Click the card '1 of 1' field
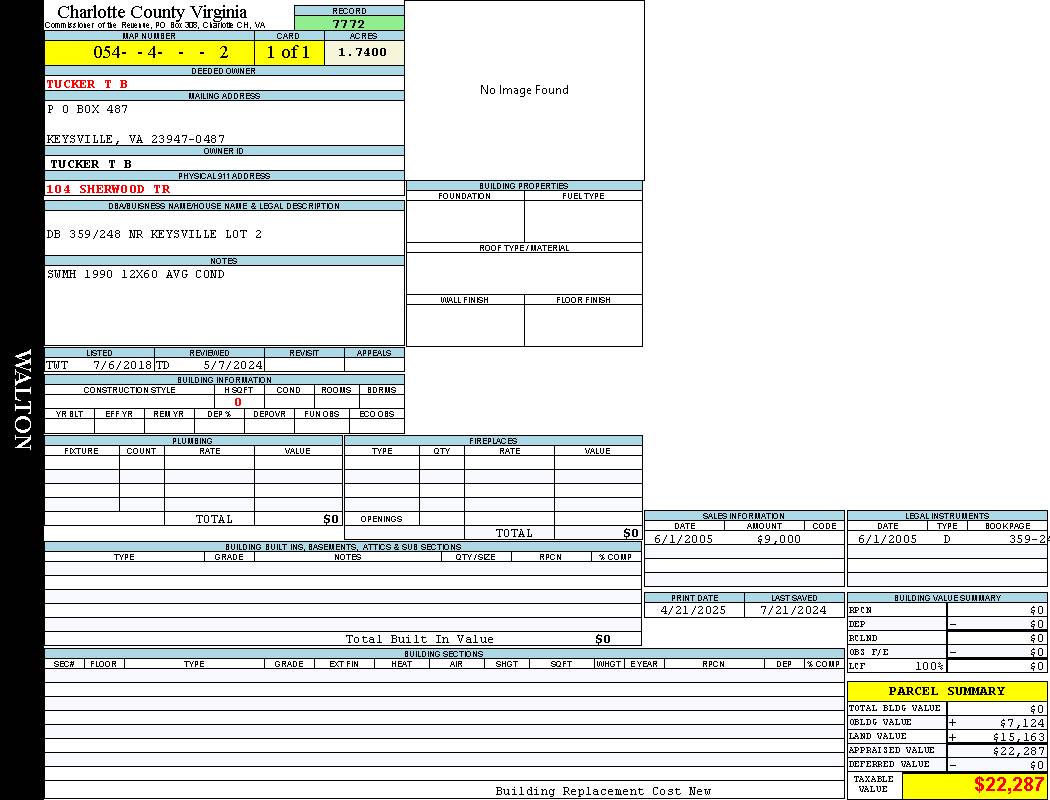 [288, 53]
